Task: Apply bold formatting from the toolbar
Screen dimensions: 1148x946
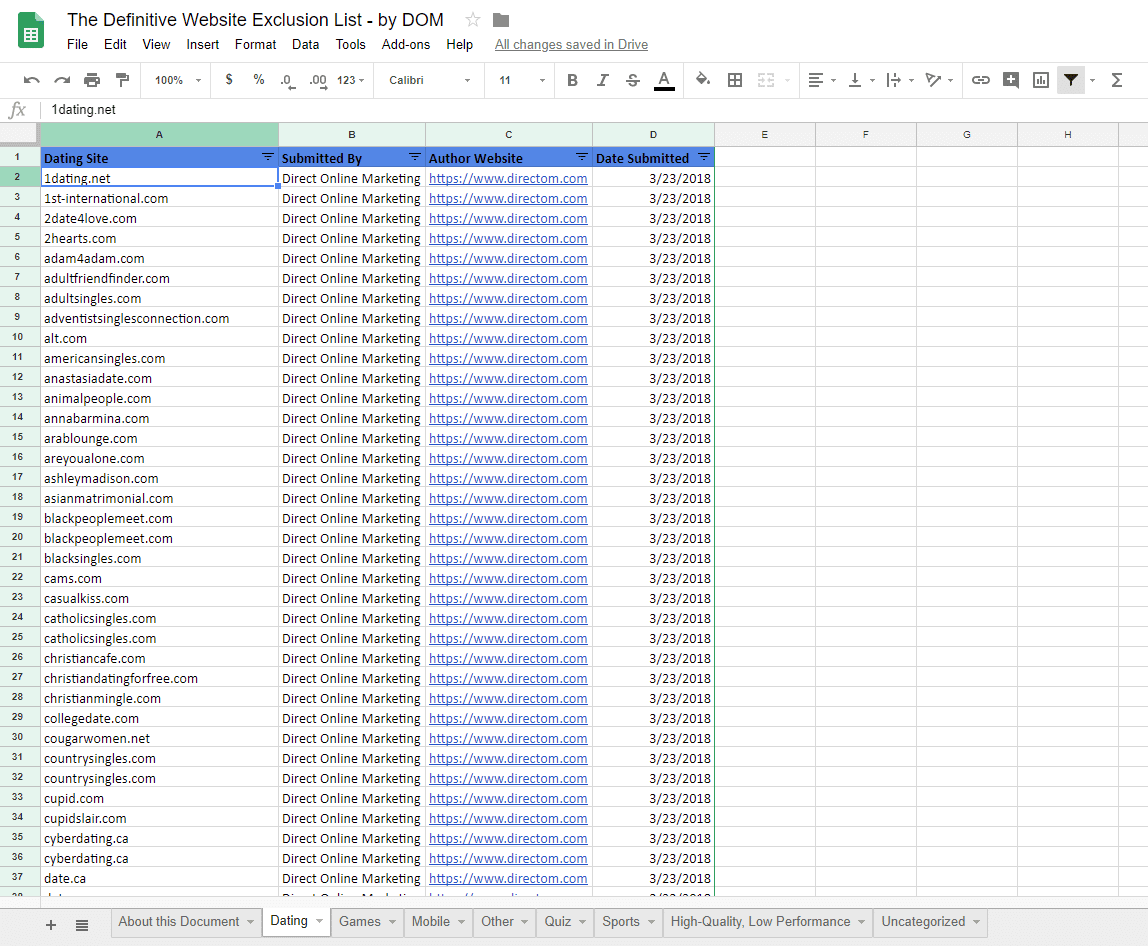Action: (x=572, y=80)
